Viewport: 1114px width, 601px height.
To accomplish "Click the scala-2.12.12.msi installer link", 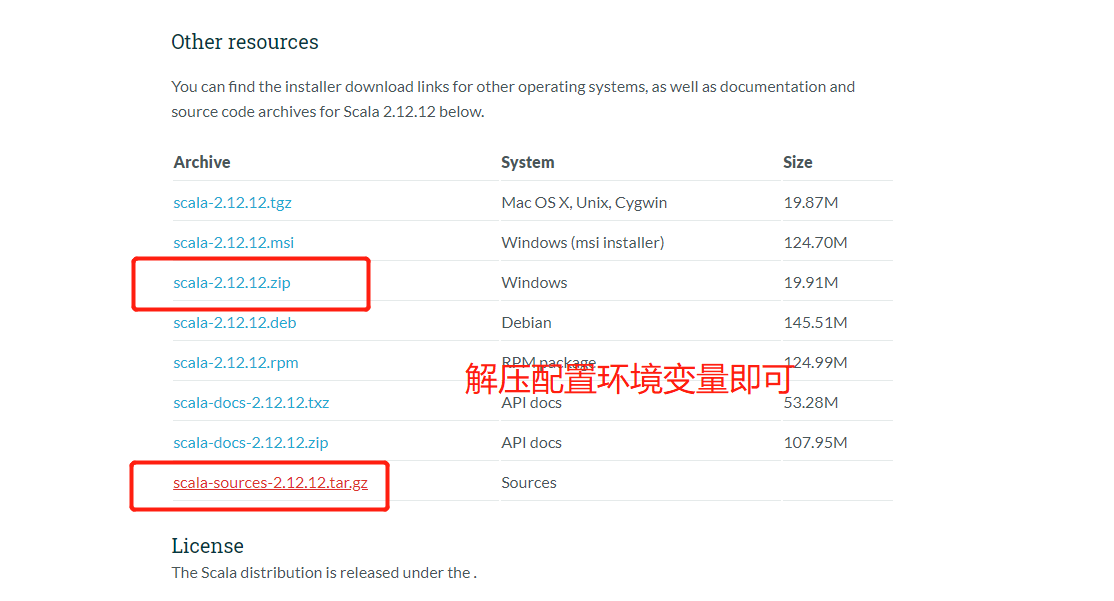I will point(233,243).
